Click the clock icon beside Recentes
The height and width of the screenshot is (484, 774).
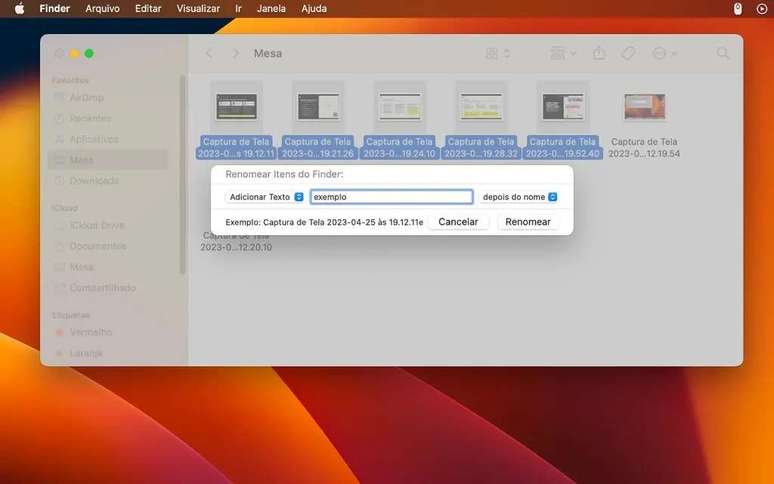click(x=59, y=118)
